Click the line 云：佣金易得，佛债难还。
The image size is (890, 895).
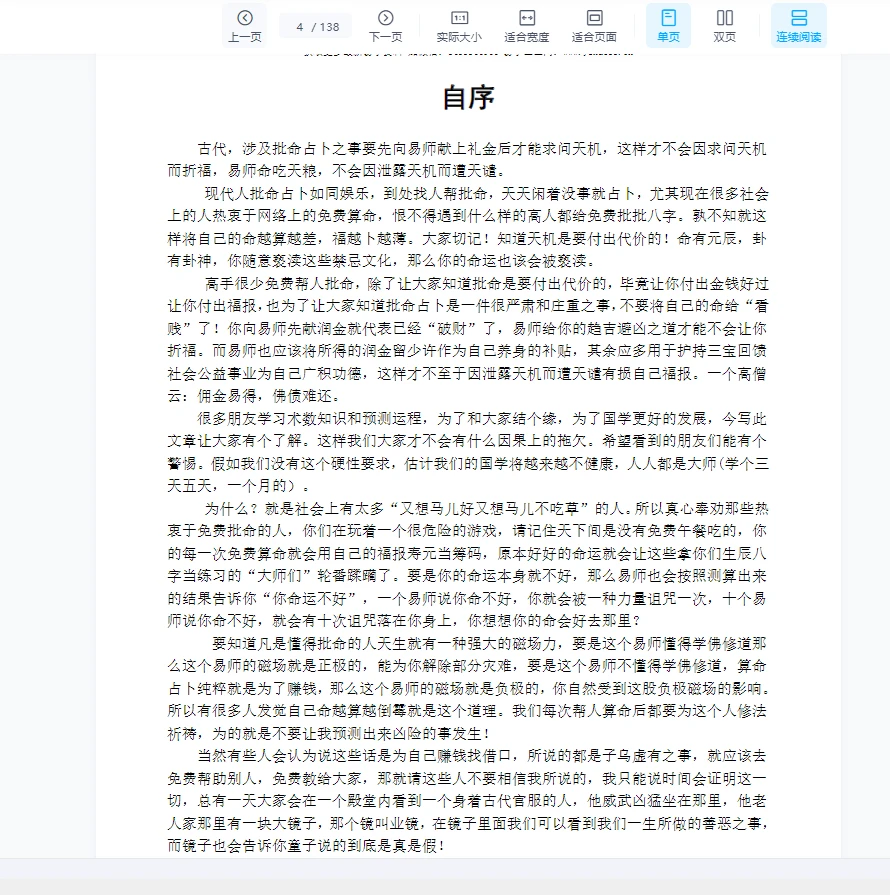pos(255,396)
